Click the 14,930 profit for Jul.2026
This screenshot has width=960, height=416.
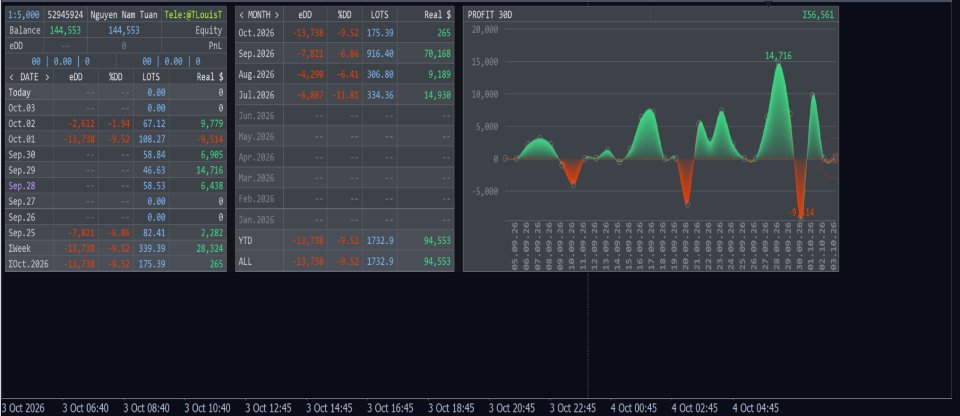[x=437, y=96]
